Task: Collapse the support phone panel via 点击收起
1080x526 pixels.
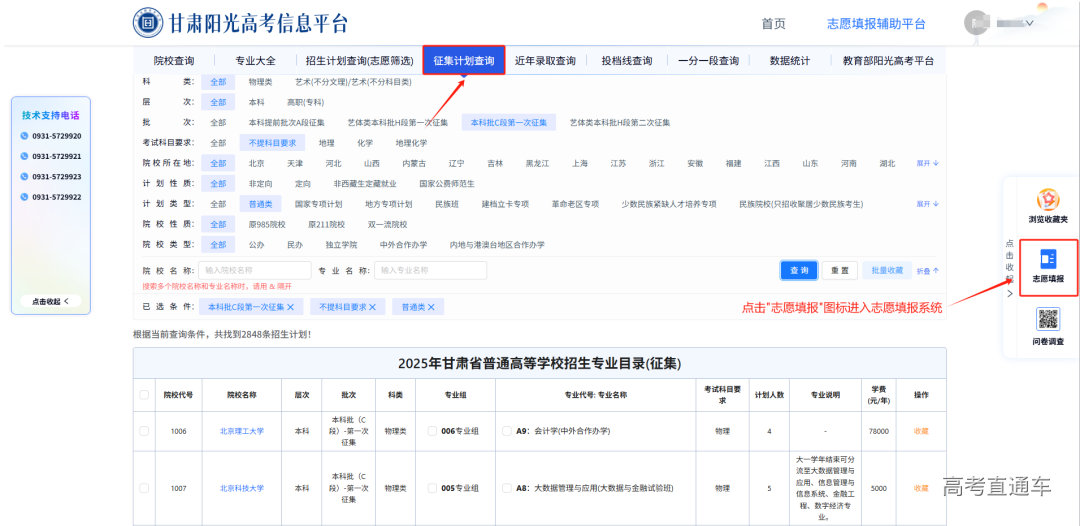Action: [x=50, y=301]
